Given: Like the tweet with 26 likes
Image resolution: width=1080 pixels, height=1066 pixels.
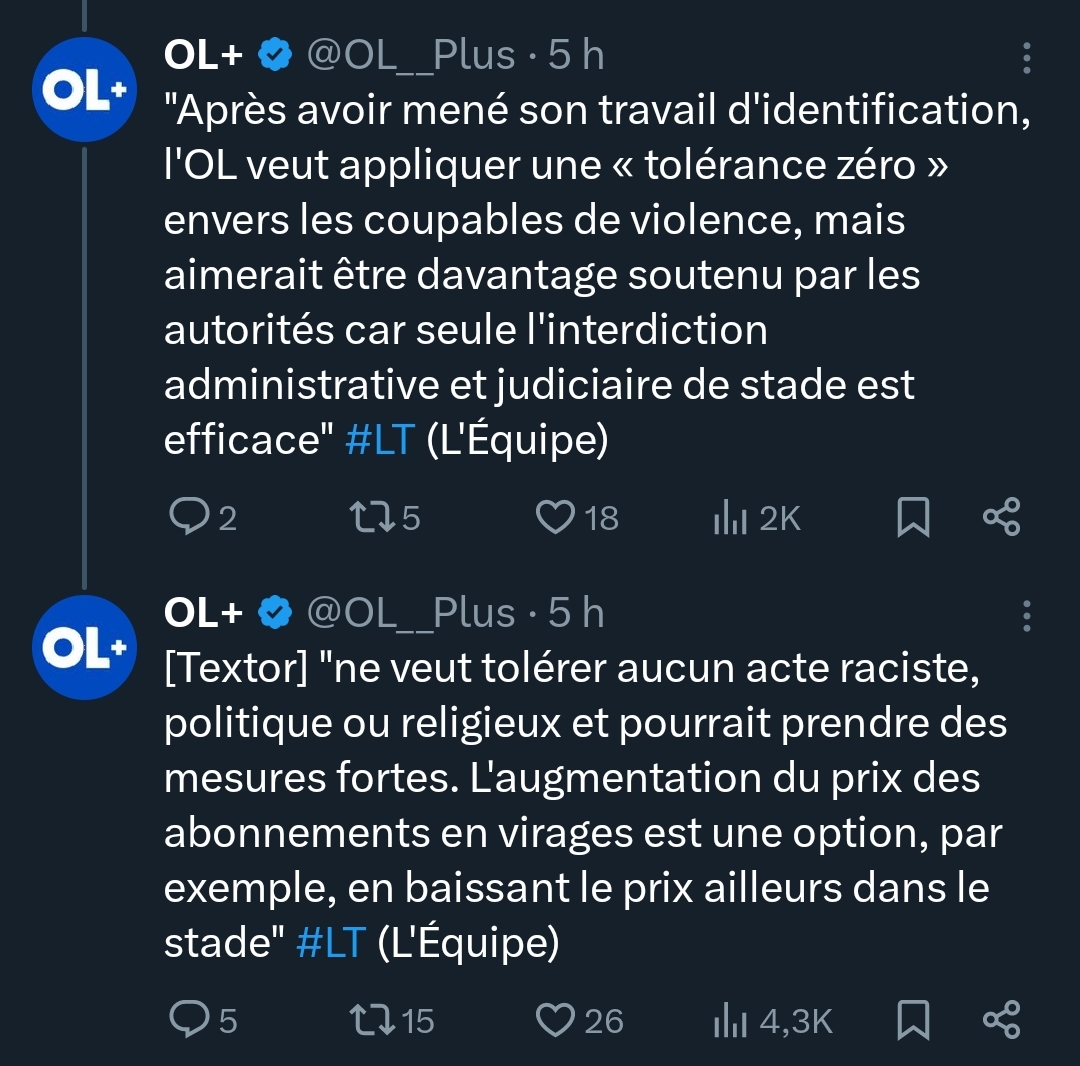Looking at the screenshot, I should tap(553, 1020).
